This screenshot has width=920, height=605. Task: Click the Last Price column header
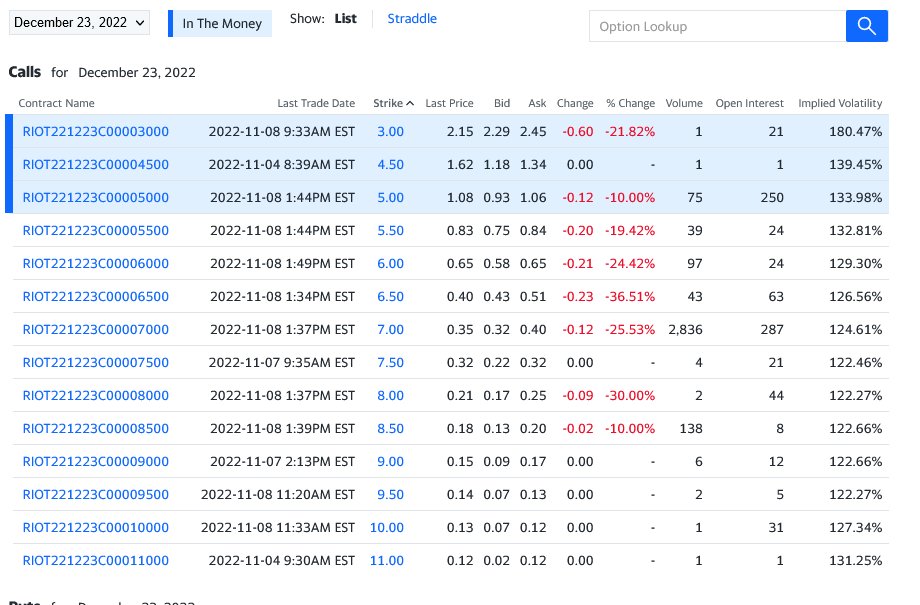449,103
